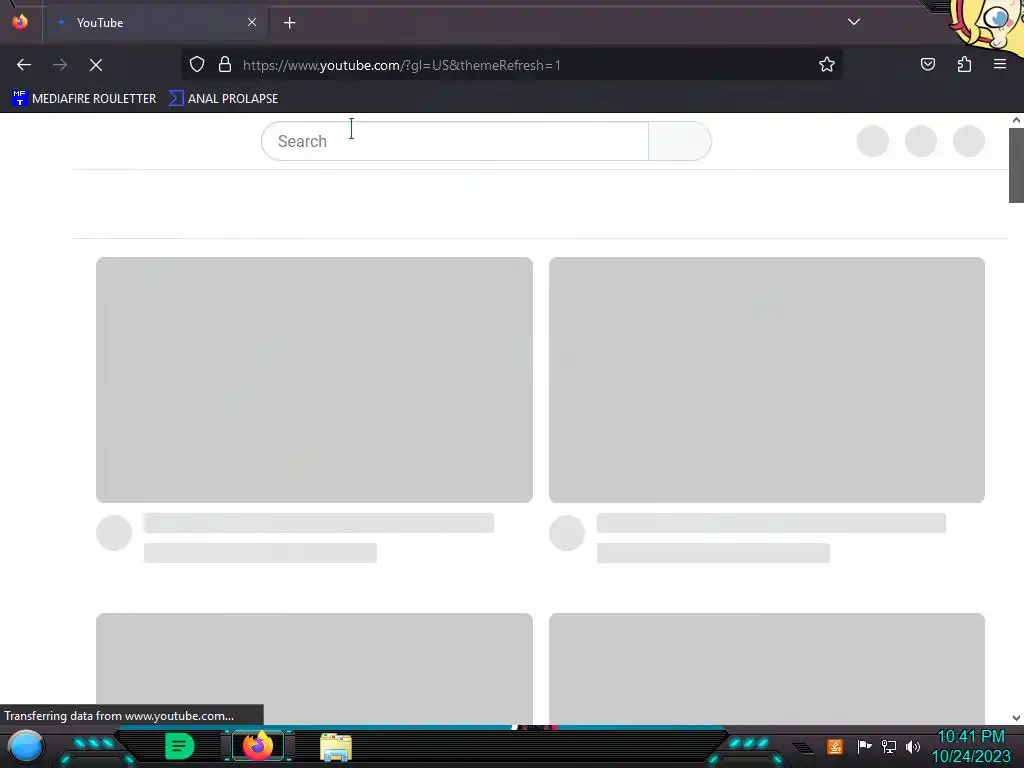
Task: Switch to Firefox in the taskbar
Action: point(257,746)
